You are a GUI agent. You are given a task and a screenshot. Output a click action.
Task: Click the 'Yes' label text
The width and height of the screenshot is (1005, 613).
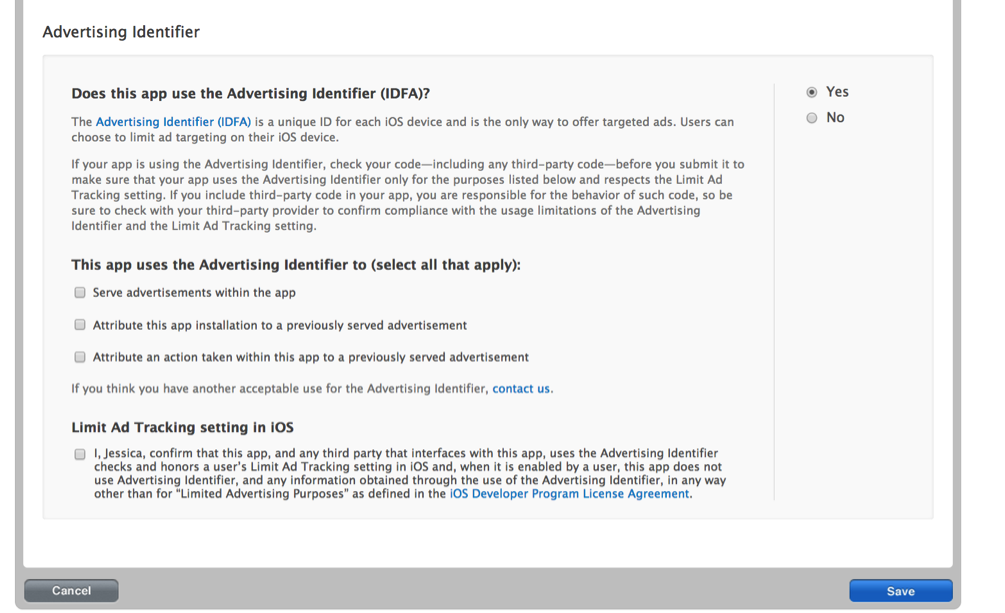click(837, 92)
